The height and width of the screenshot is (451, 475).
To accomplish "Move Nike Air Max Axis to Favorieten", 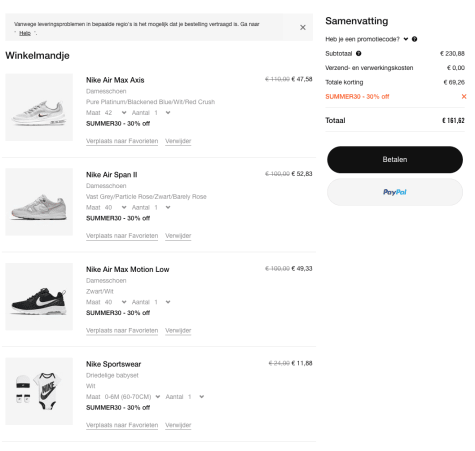I will [x=122, y=141].
